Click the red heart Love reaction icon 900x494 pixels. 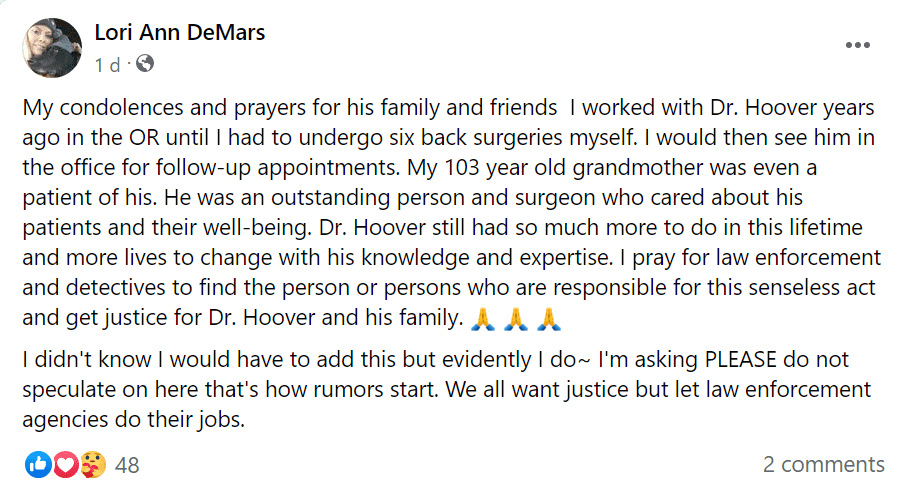pyautogui.click(x=65, y=464)
